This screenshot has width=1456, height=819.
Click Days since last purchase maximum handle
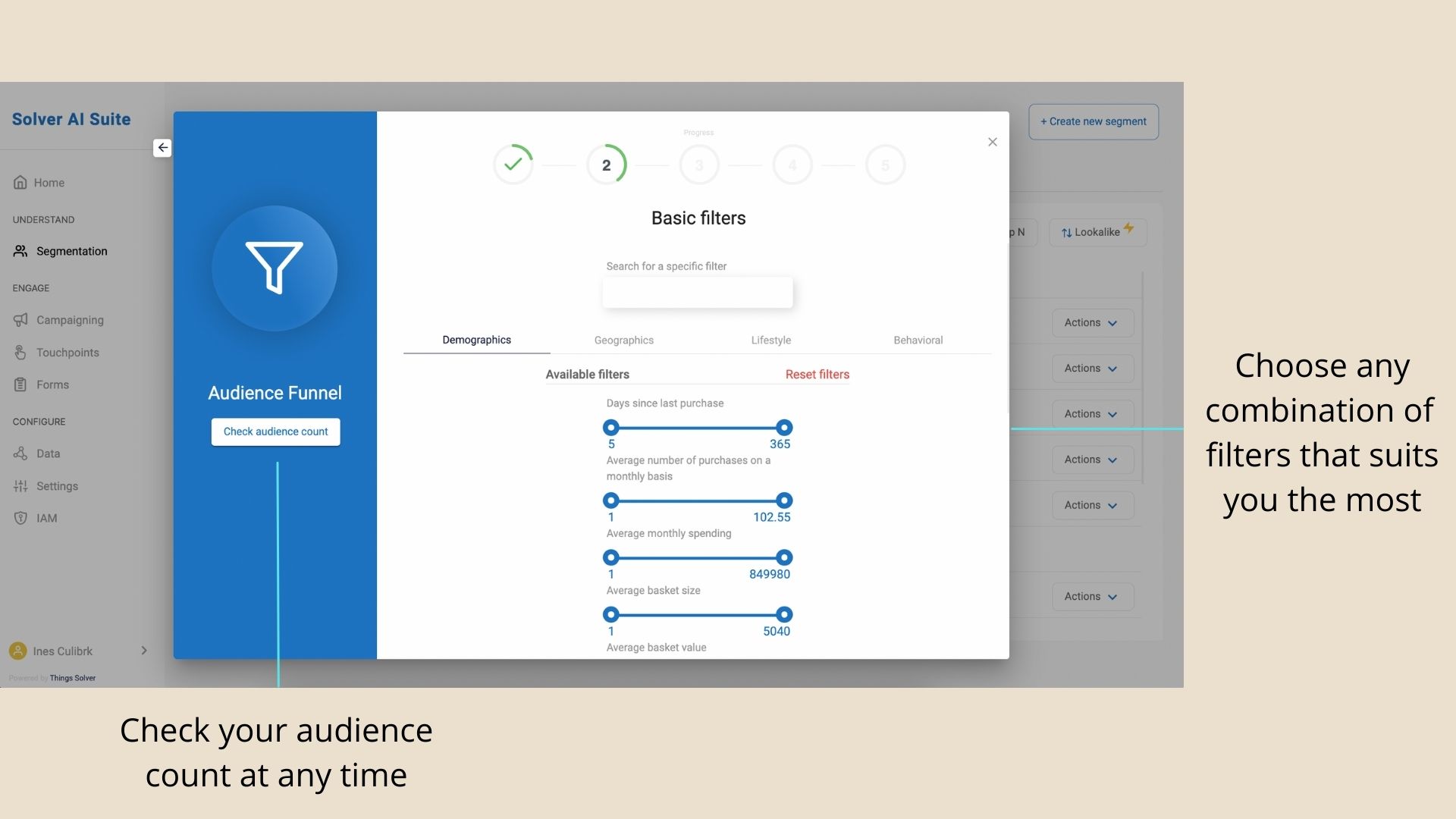tap(784, 428)
